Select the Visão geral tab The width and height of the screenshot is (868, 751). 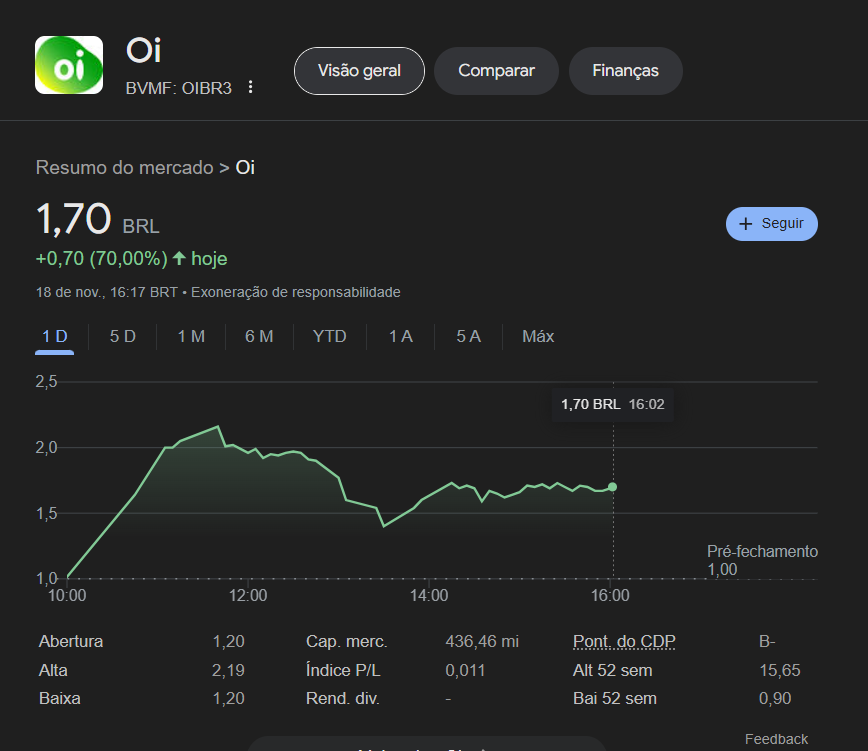359,71
